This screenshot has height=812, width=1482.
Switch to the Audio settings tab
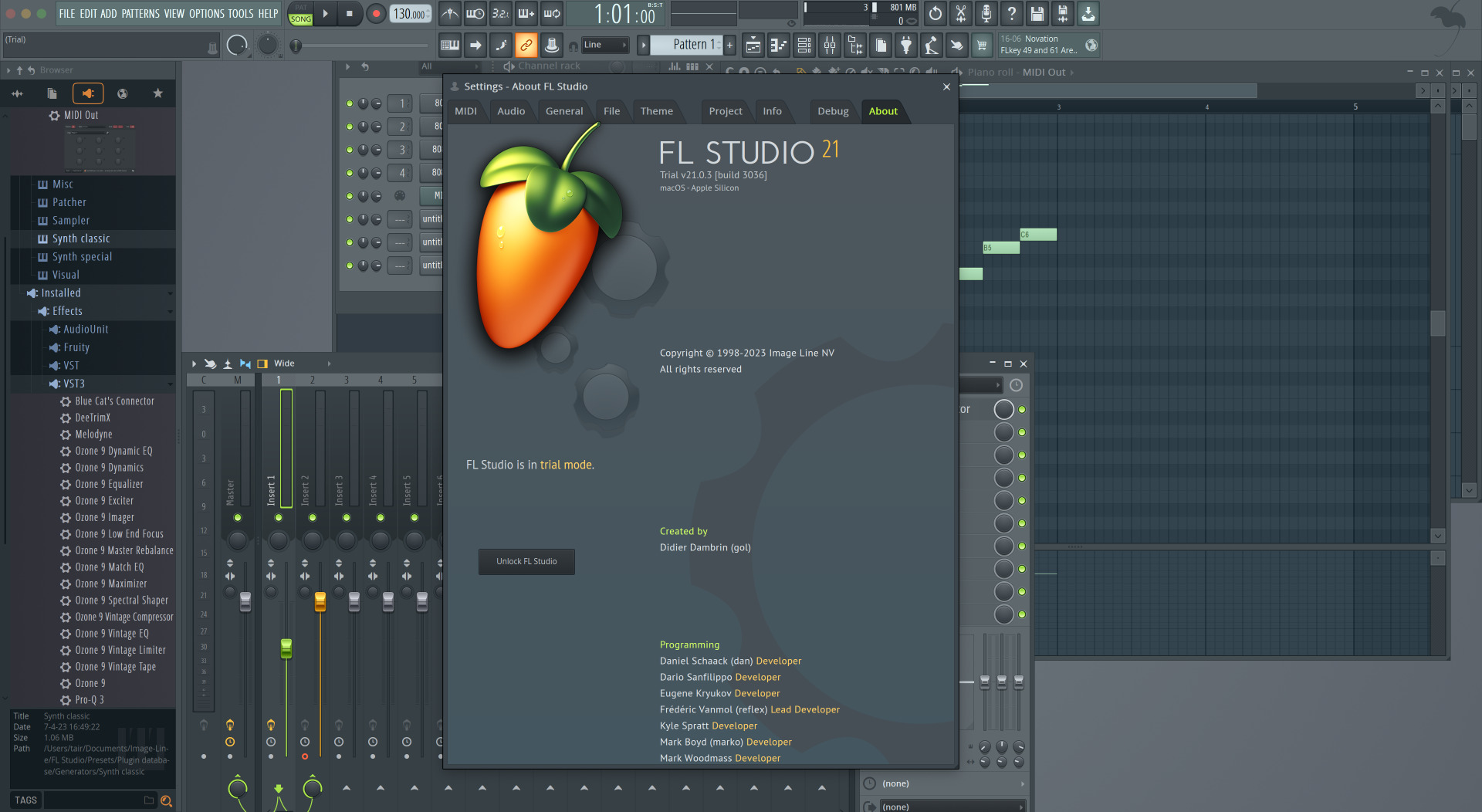tap(511, 111)
